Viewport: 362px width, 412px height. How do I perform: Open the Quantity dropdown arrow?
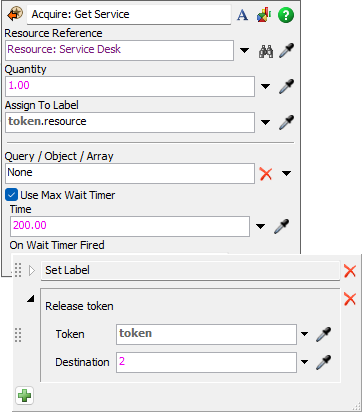(265, 87)
